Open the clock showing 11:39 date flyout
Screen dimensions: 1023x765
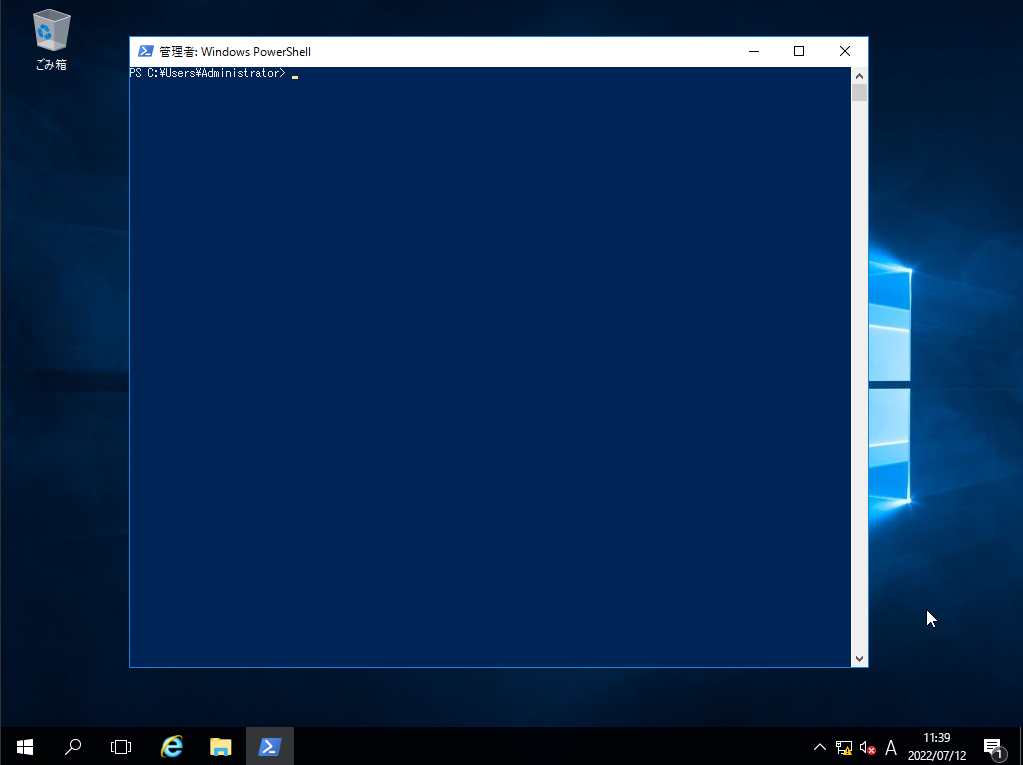tap(937, 746)
